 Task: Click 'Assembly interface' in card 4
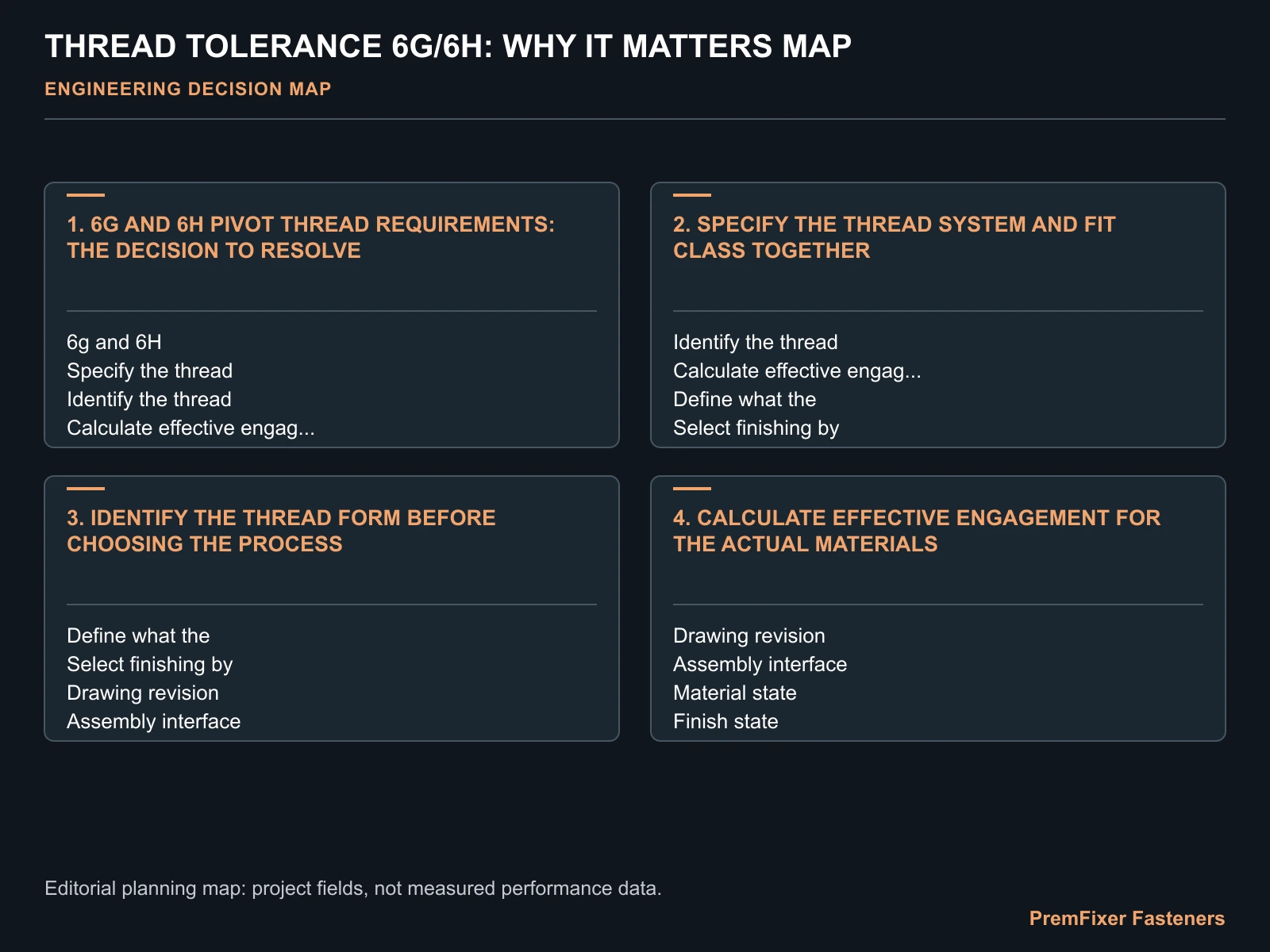coord(760,664)
